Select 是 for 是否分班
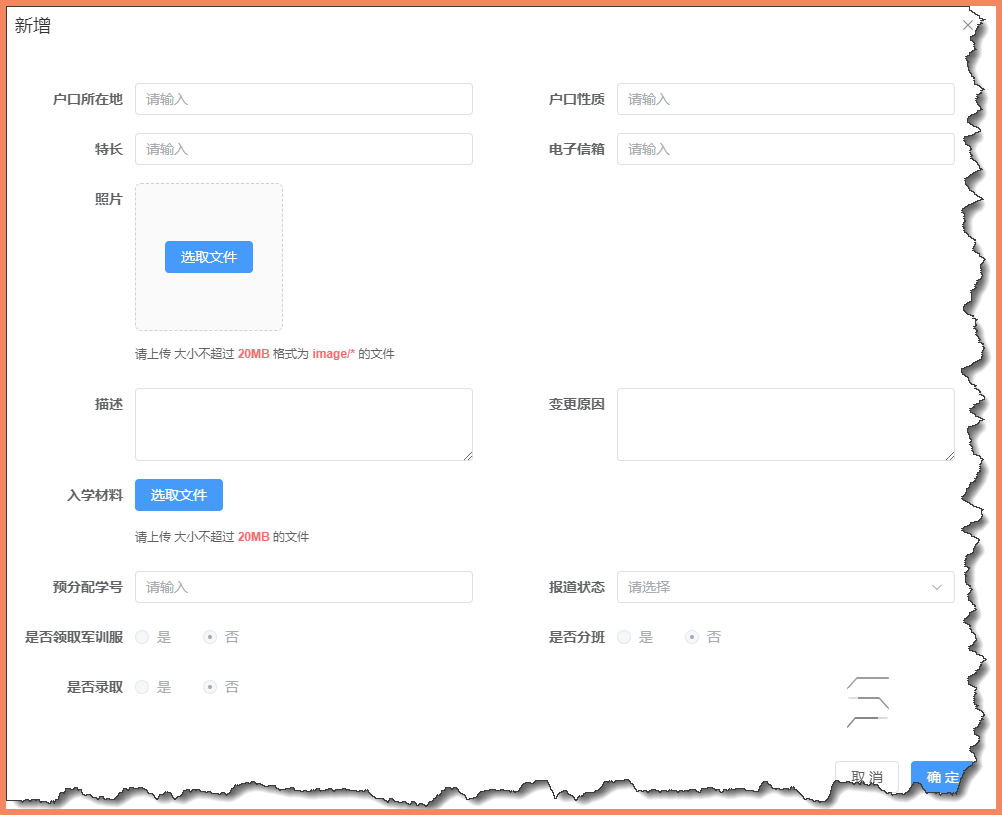The width and height of the screenshot is (1002, 815). pos(623,636)
